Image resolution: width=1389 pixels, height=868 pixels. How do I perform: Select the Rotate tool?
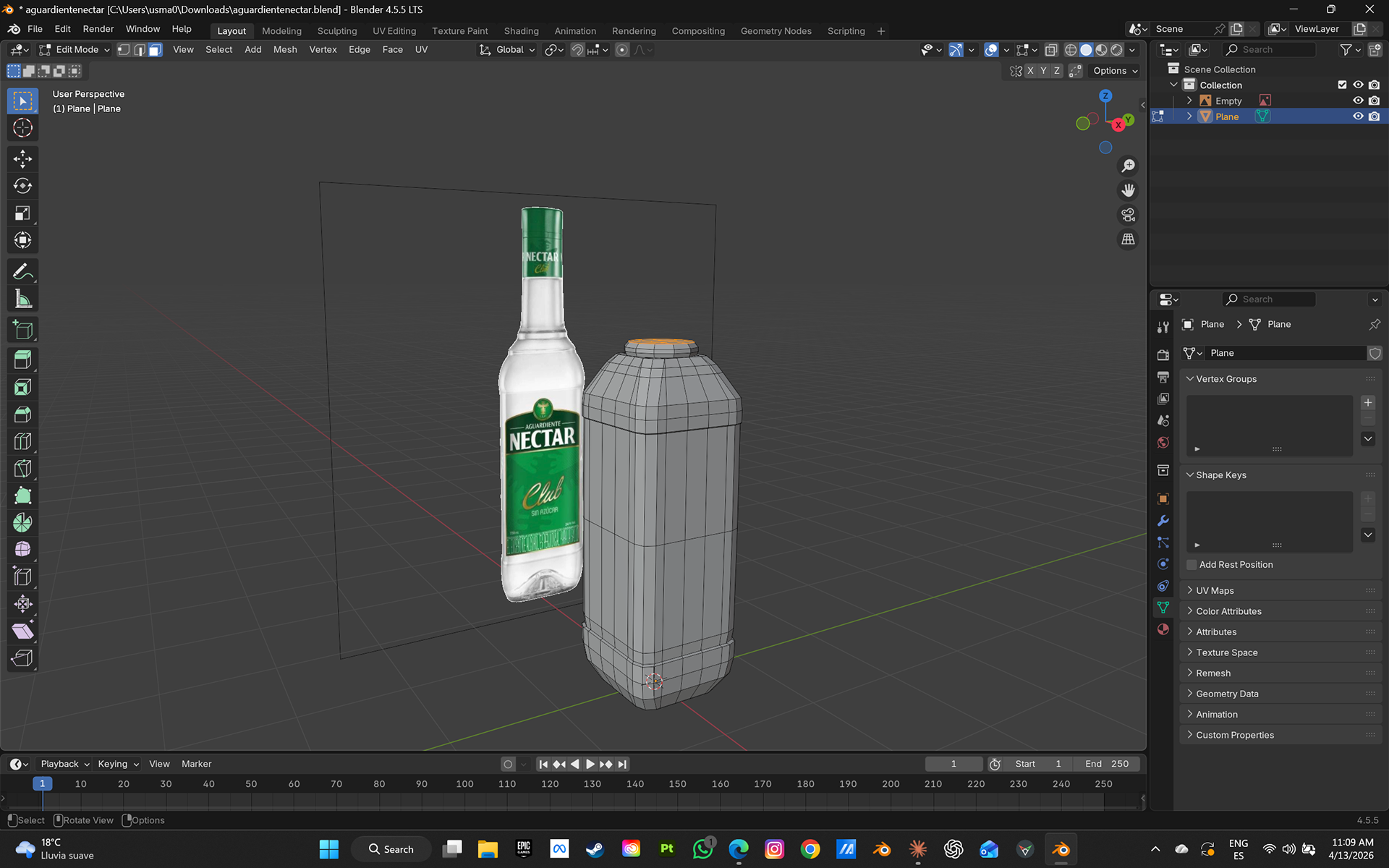click(22, 186)
